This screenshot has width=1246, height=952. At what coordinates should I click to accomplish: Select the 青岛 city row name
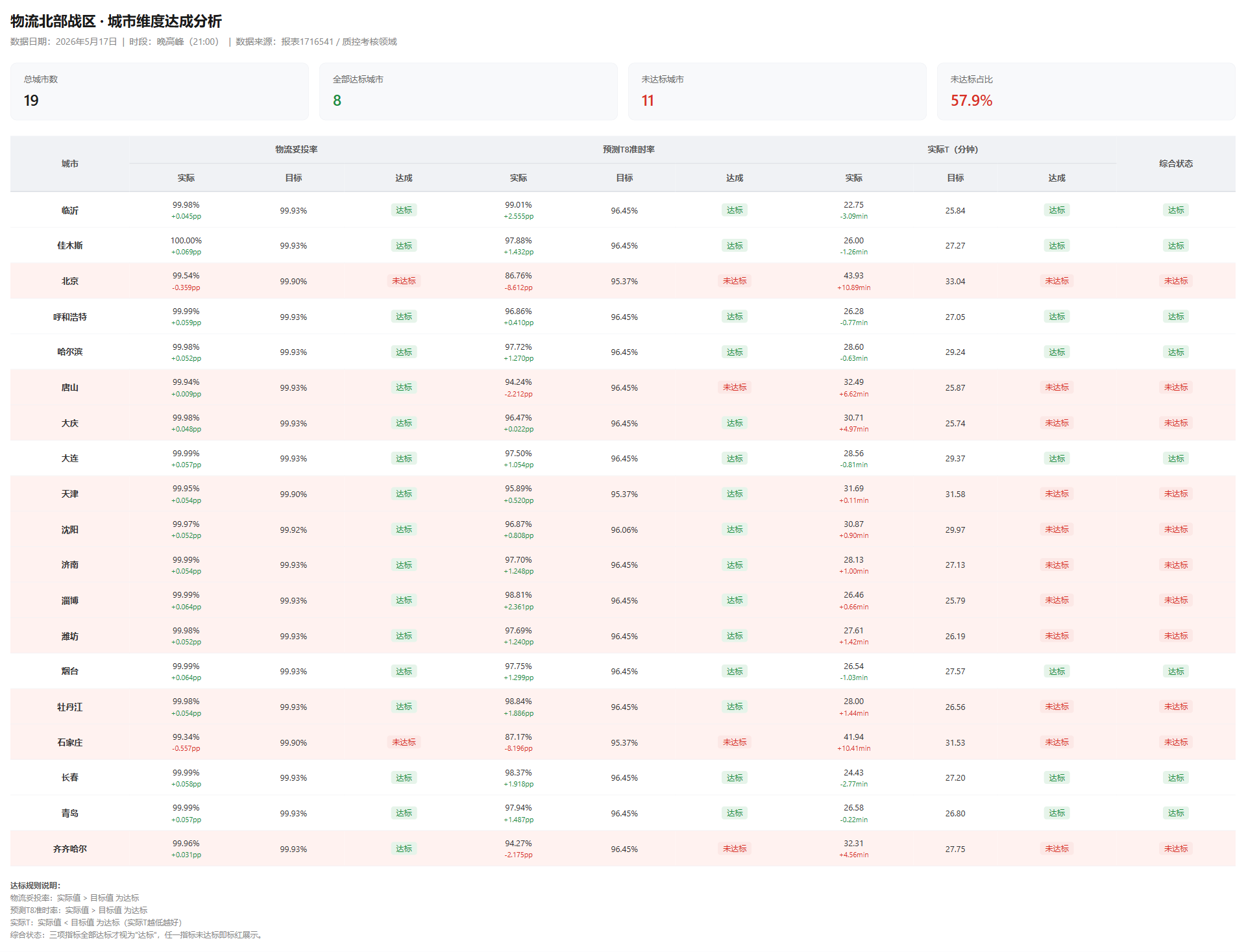(70, 813)
